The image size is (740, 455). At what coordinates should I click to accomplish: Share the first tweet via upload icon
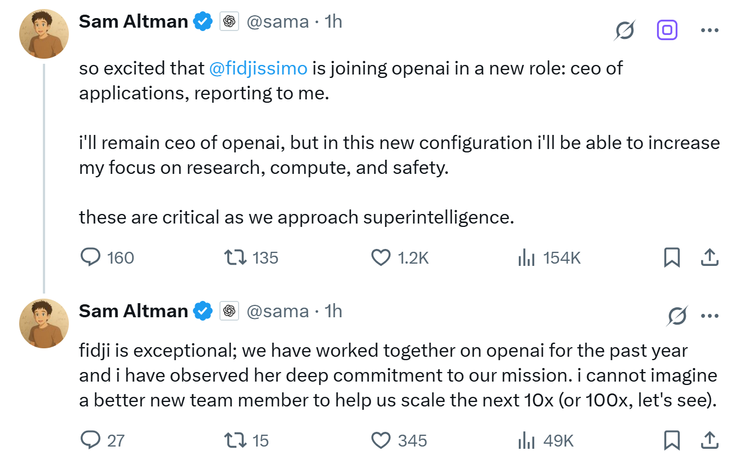pyautogui.click(x=709, y=258)
